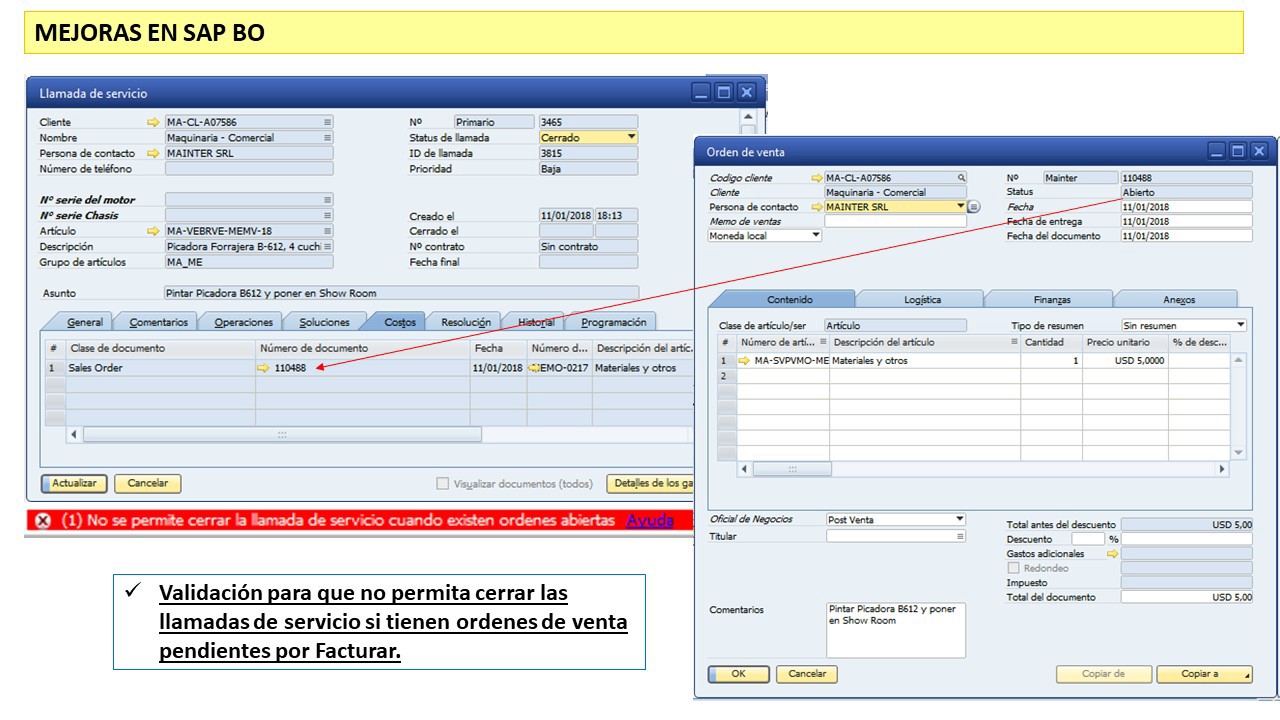Click the Copiar de button
The image size is (1280, 720).
[x=1103, y=674]
